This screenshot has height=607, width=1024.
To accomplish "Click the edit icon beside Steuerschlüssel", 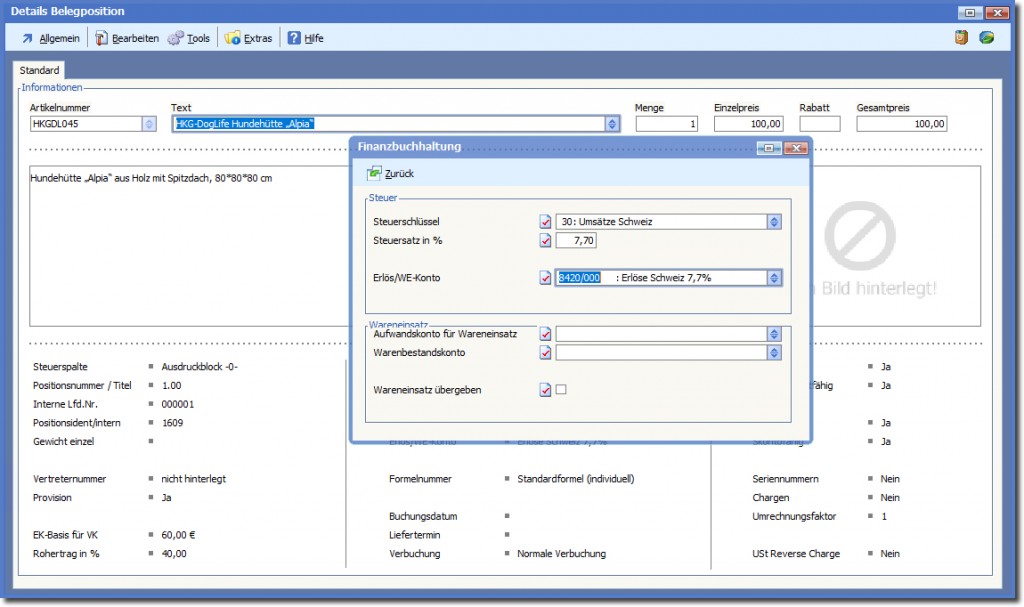I will (545, 222).
